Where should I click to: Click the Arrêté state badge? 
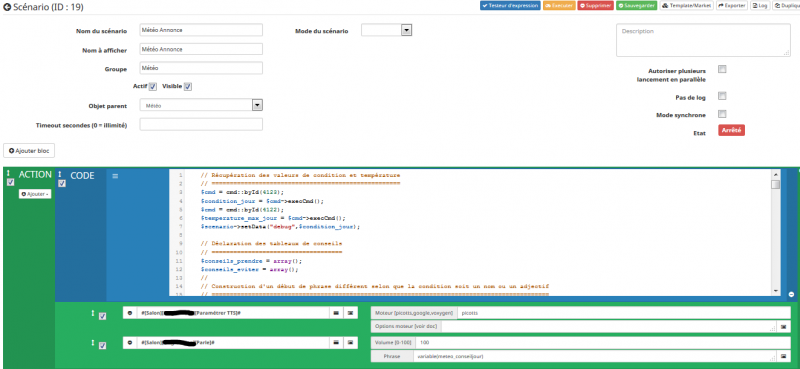pyautogui.click(x=732, y=130)
